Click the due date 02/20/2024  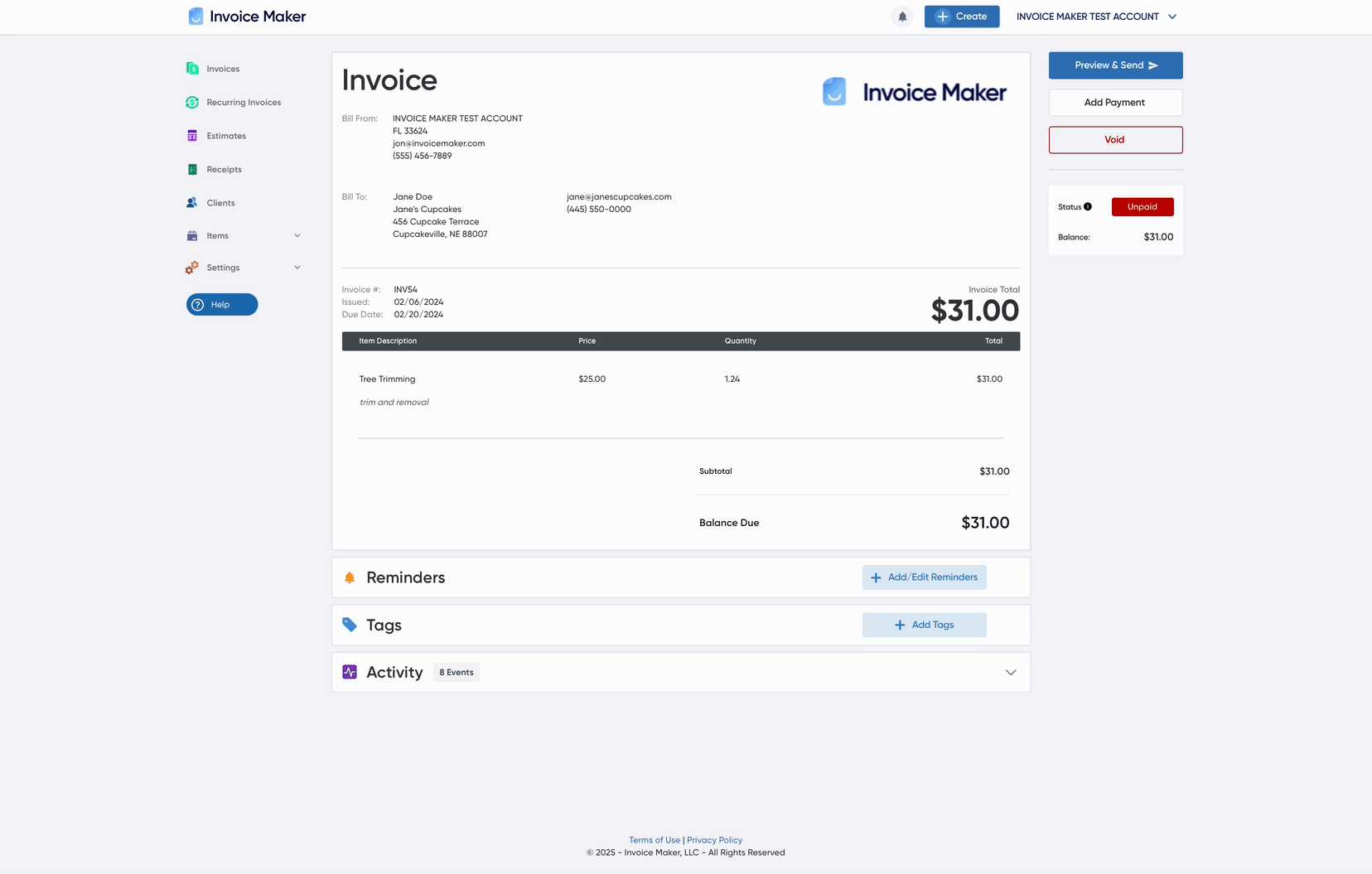(x=418, y=315)
